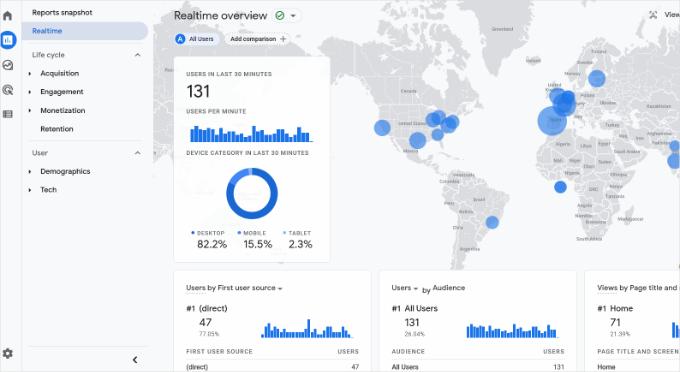Click the '131' users in last 30 minutes
The width and height of the screenshot is (680, 372).
(x=198, y=91)
